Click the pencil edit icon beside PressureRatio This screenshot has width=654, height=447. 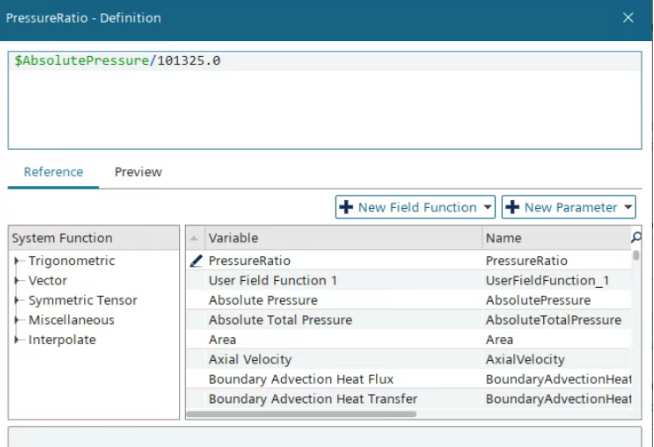point(196,261)
